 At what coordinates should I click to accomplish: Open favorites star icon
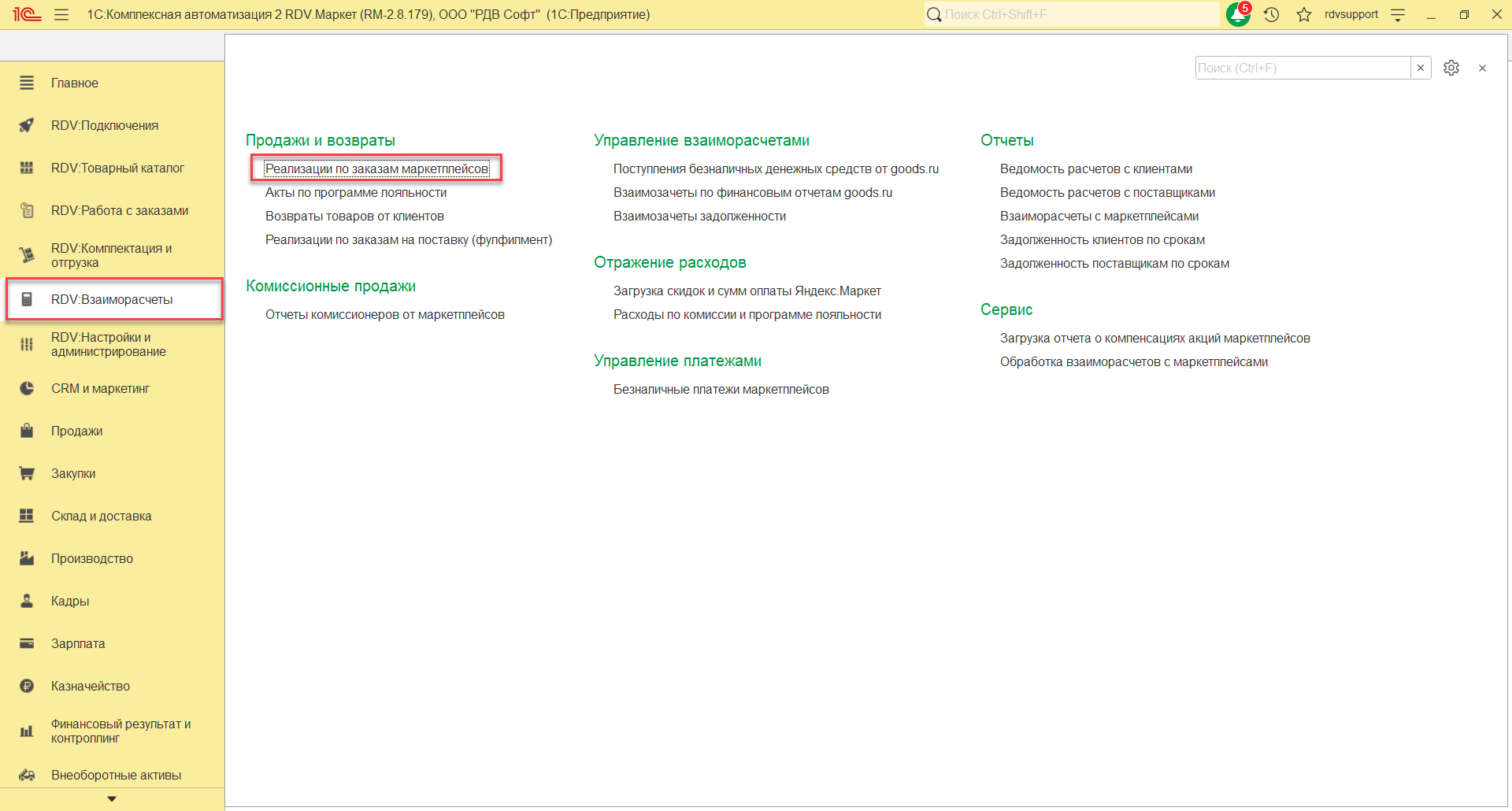[x=1304, y=15]
